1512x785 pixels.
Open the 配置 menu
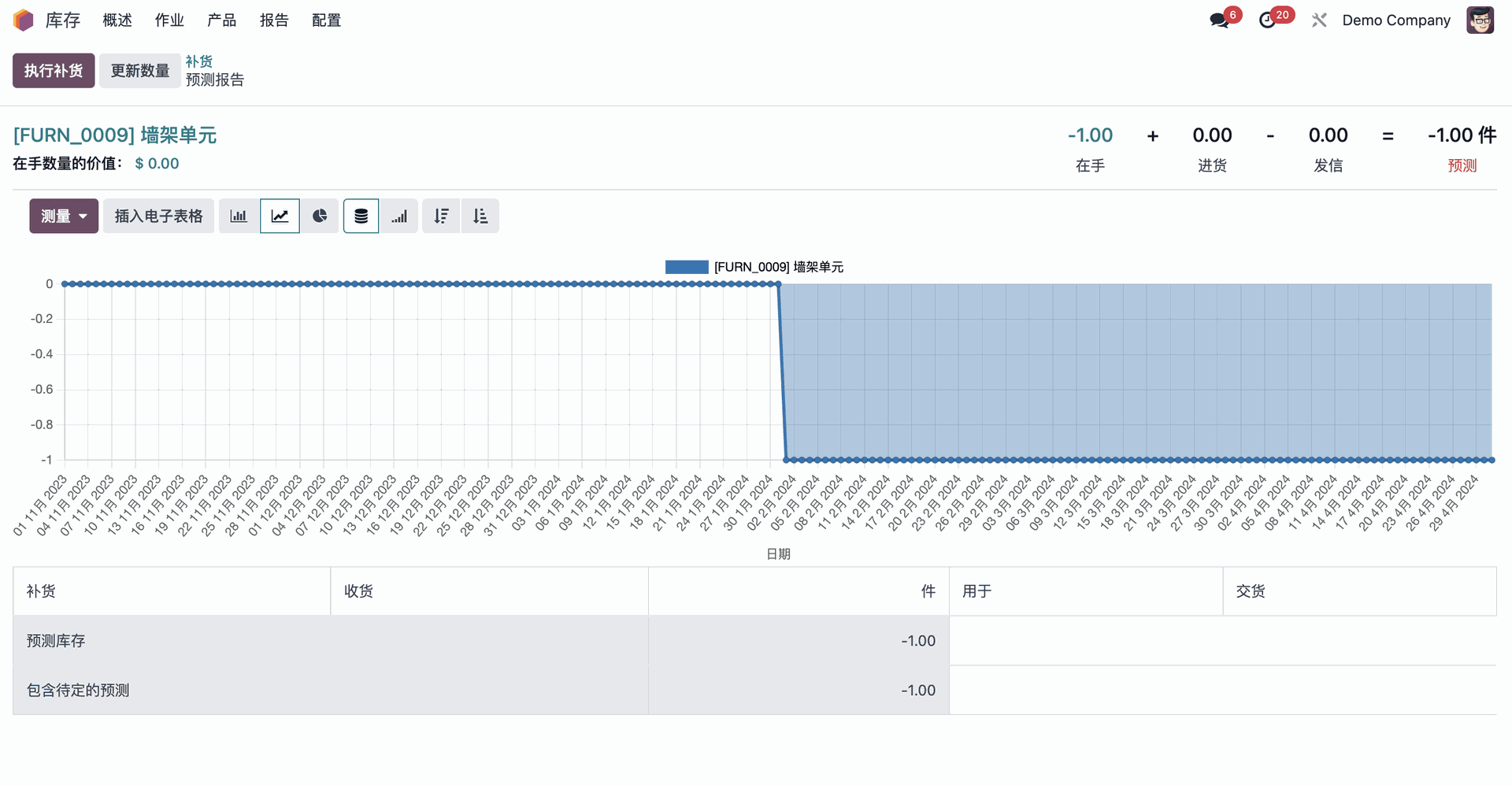pos(326,20)
